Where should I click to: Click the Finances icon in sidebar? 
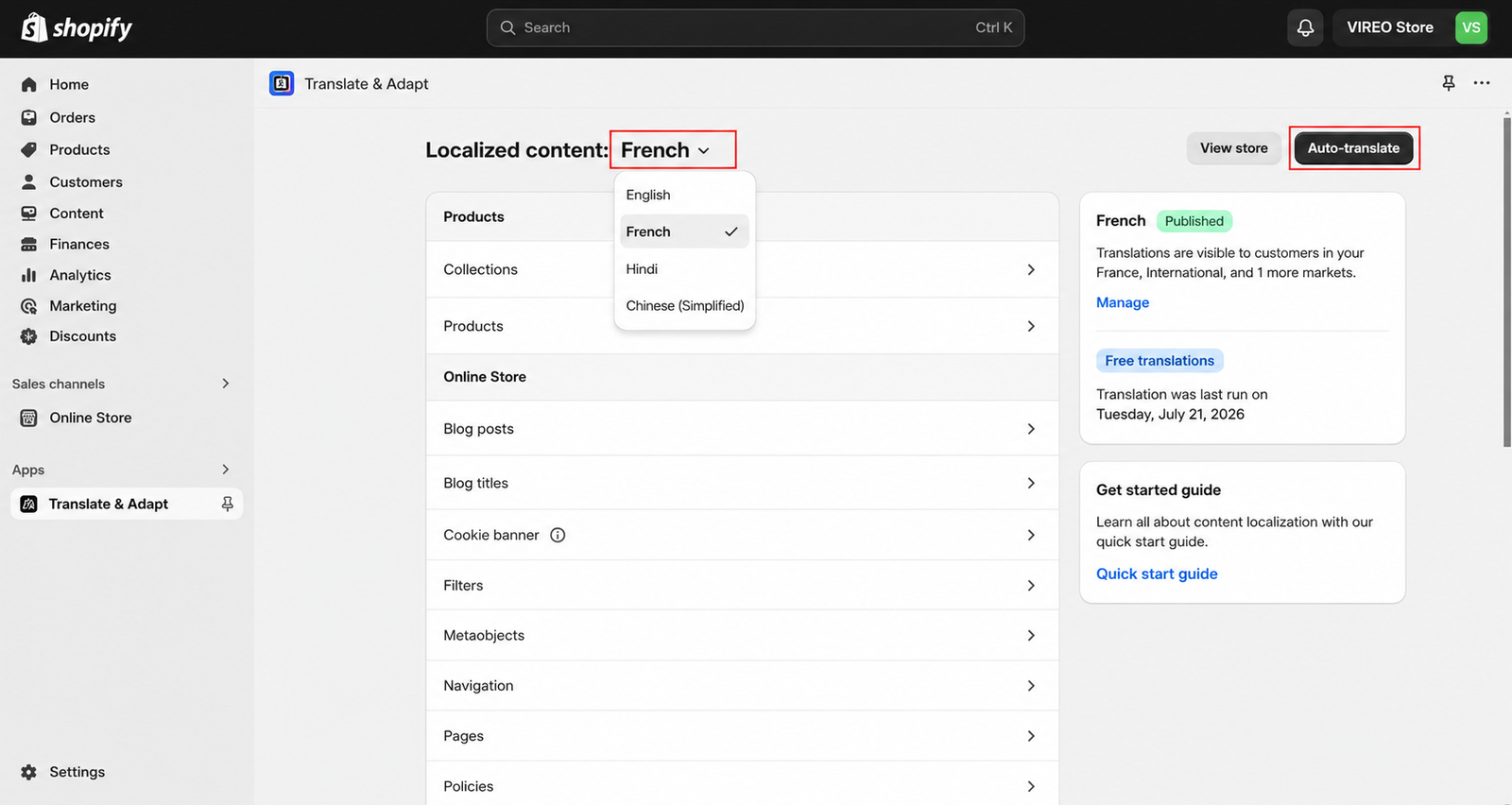pyautogui.click(x=29, y=244)
